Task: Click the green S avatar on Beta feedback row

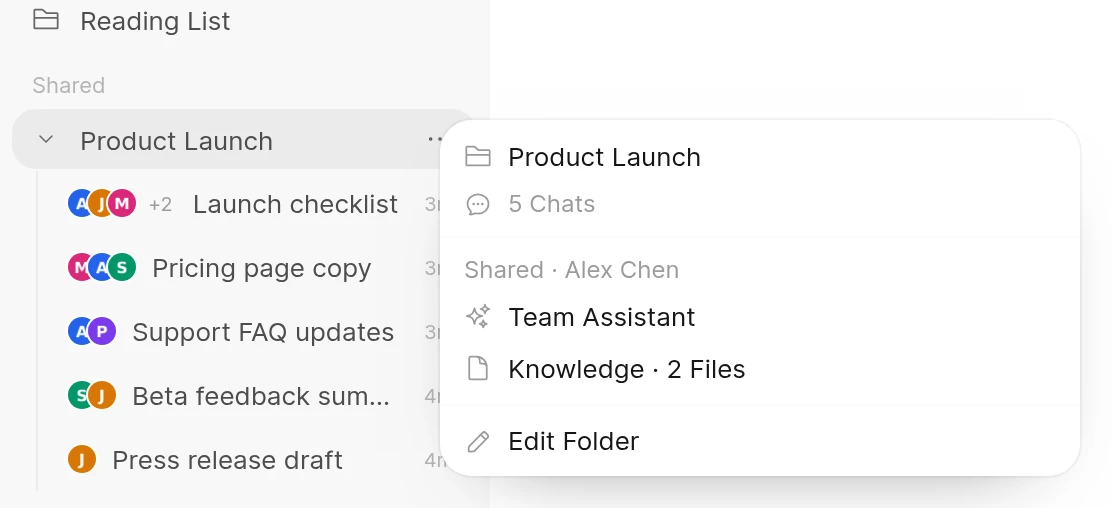Action: [81, 395]
